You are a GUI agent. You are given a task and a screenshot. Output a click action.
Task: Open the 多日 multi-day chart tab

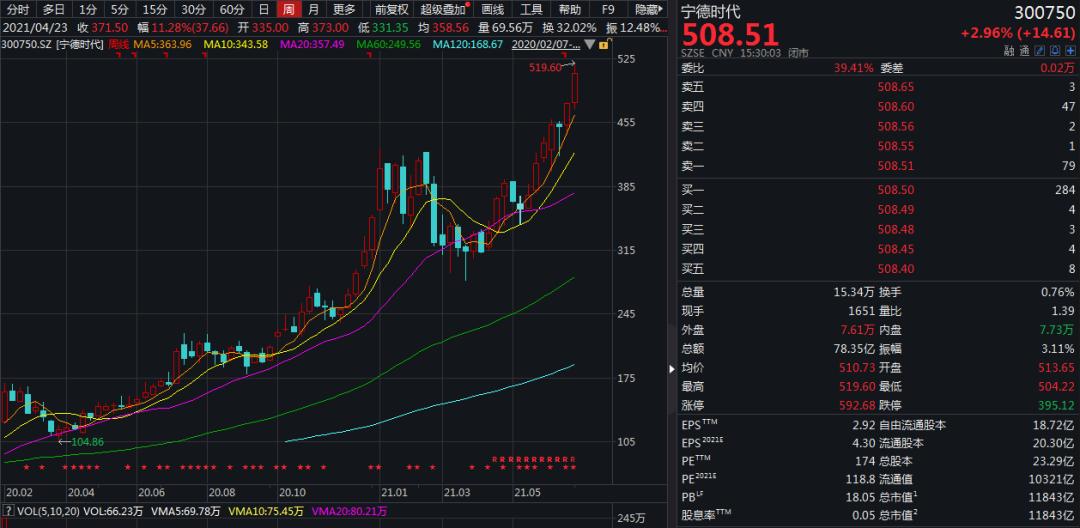pyautogui.click(x=53, y=10)
